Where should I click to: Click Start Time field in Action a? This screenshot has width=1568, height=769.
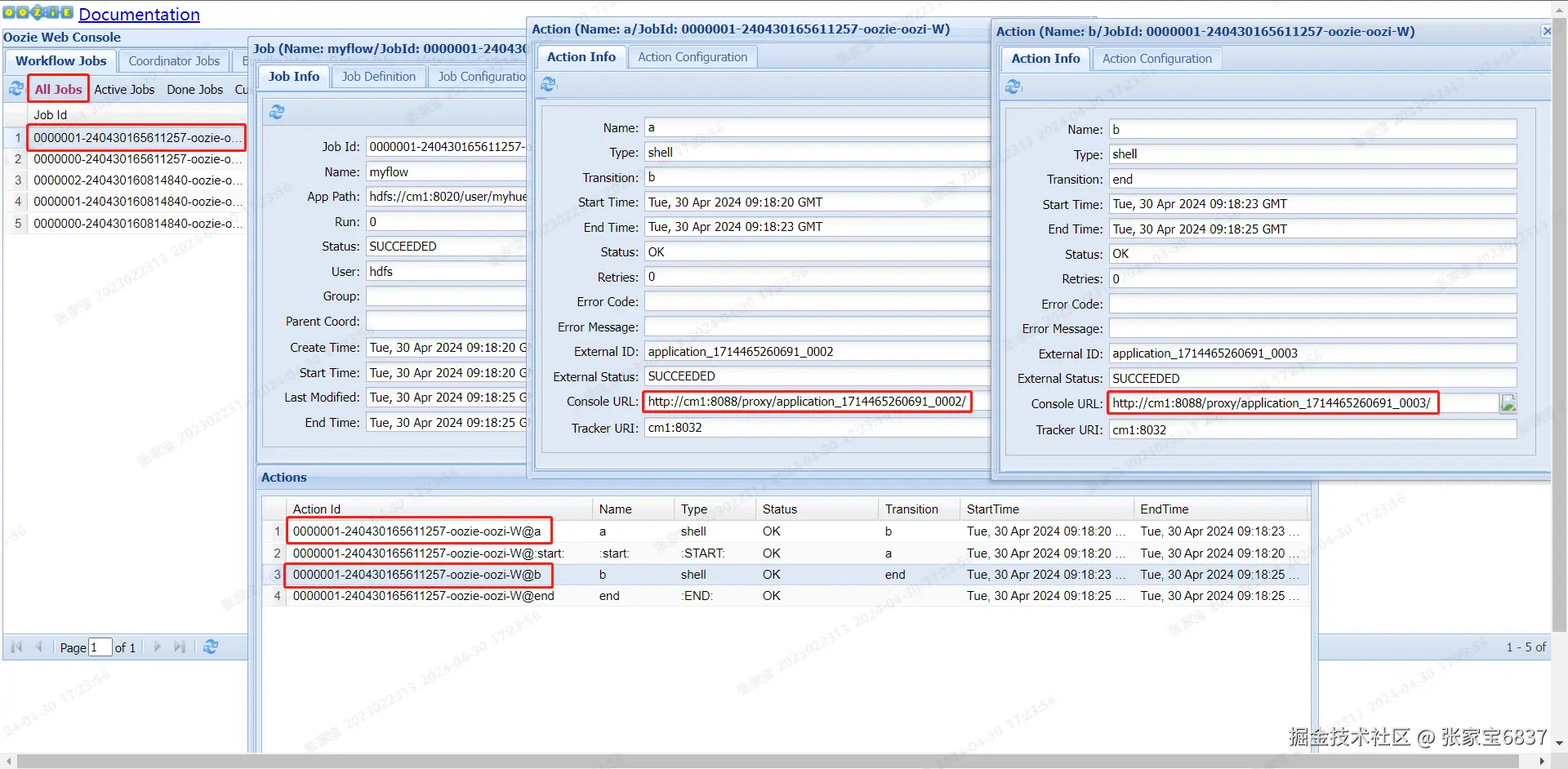point(817,202)
